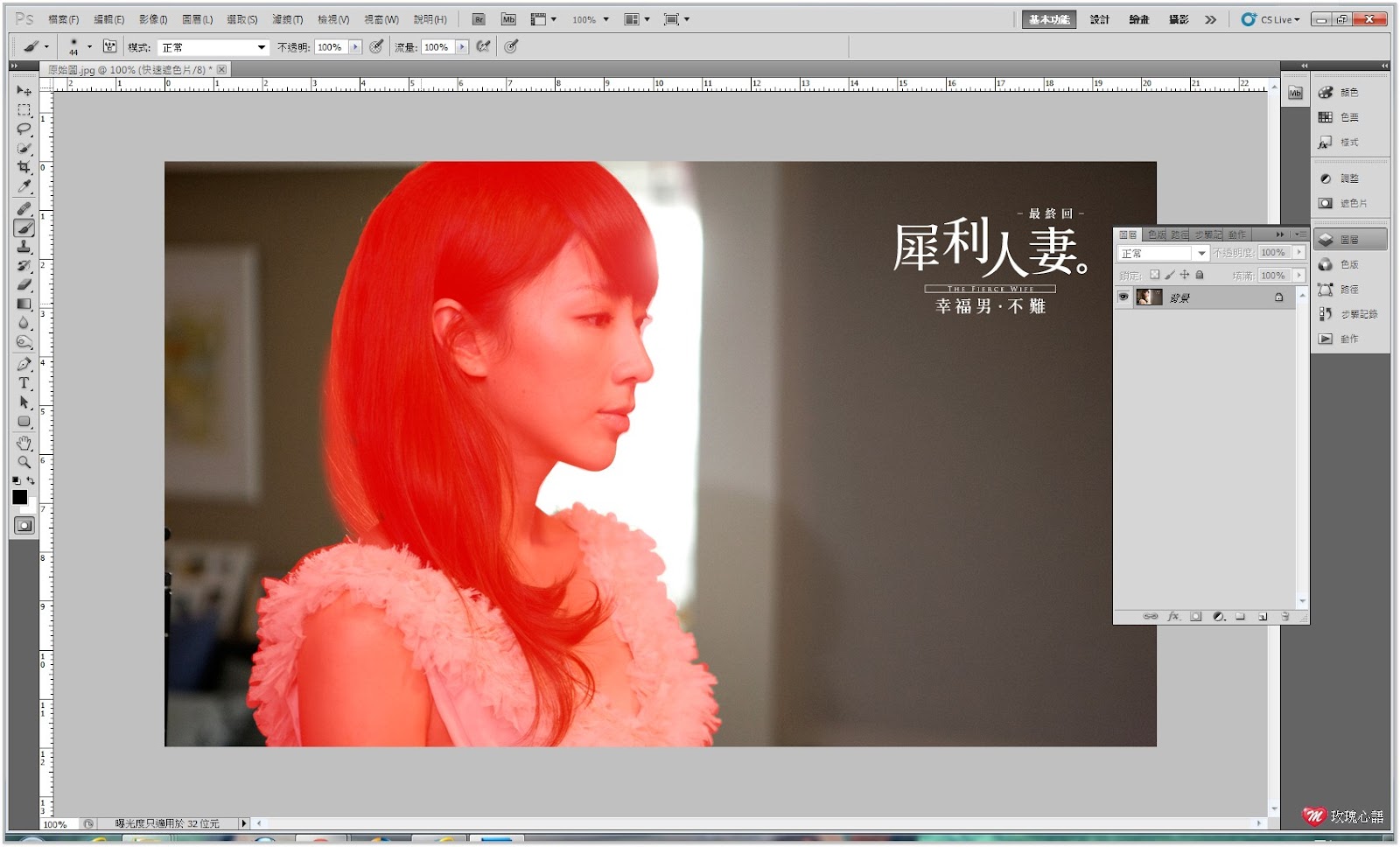Toggle tablet pressure controls size

click(x=511, y=46)
